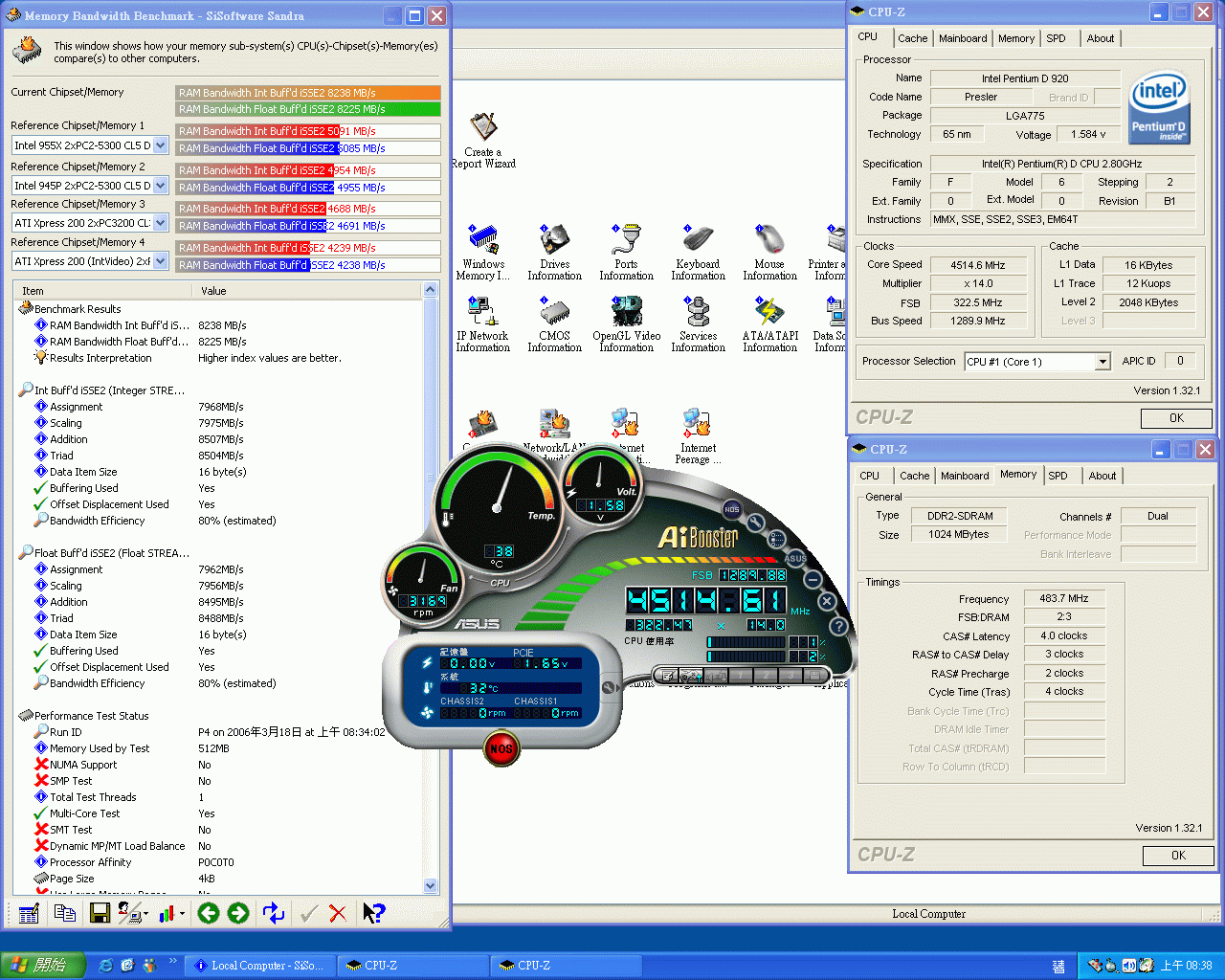Click OK in the upper CPU-Z window
This screenshot has height=980, width=1225.
click(x=1176, y=418)
